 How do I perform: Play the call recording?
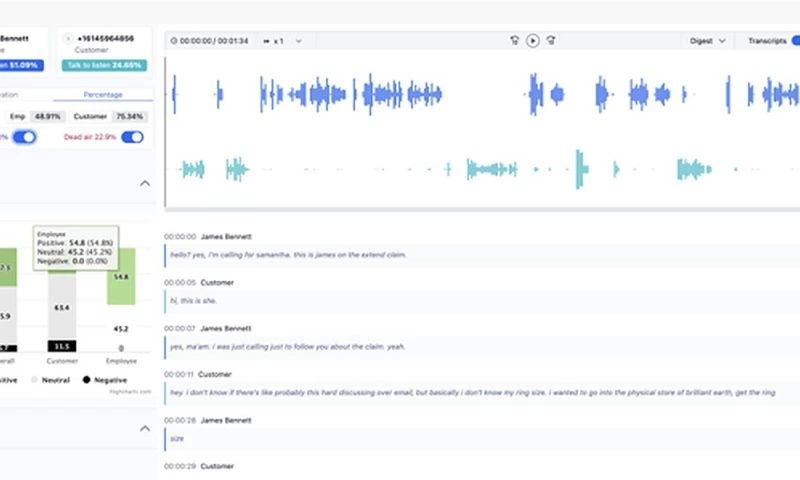pos(532,41)
